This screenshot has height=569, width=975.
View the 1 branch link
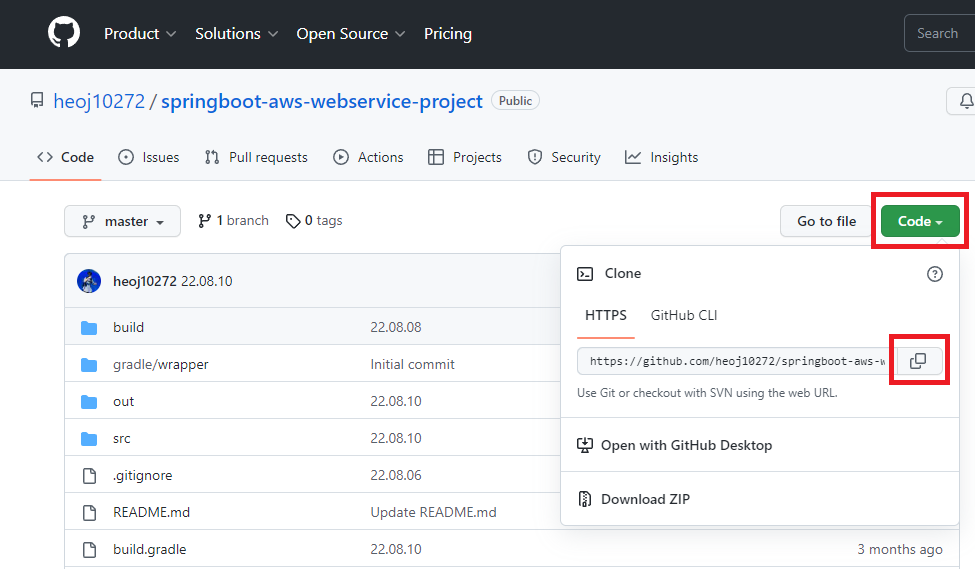tap(233, 221)
